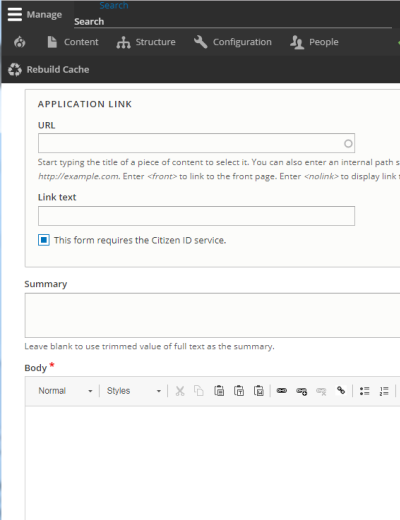Click the autocomplete circle in URL field
This screenshot has height=520, width=400.
click(x=348, y=143)
